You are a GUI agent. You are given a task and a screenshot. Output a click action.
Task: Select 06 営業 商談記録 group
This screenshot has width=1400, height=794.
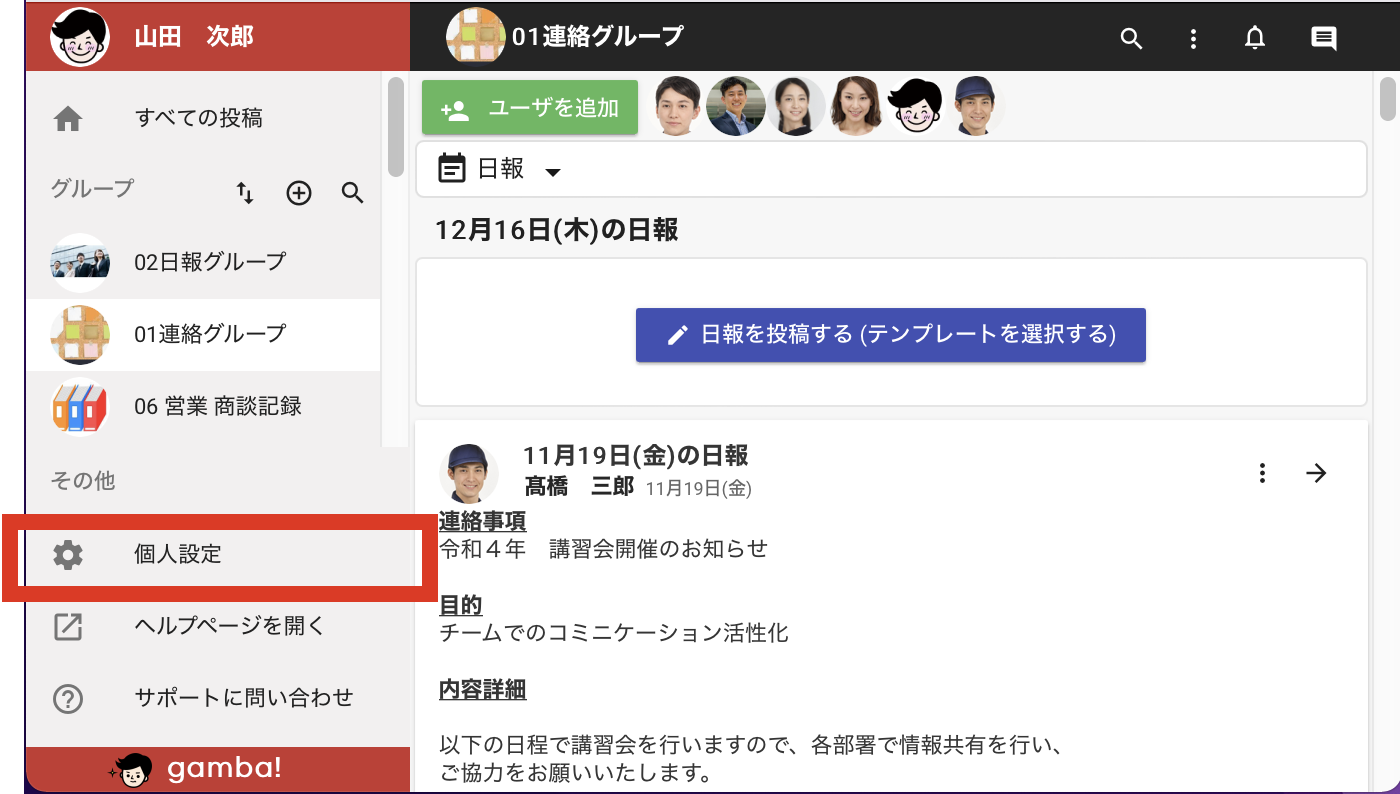click(204, 408)
